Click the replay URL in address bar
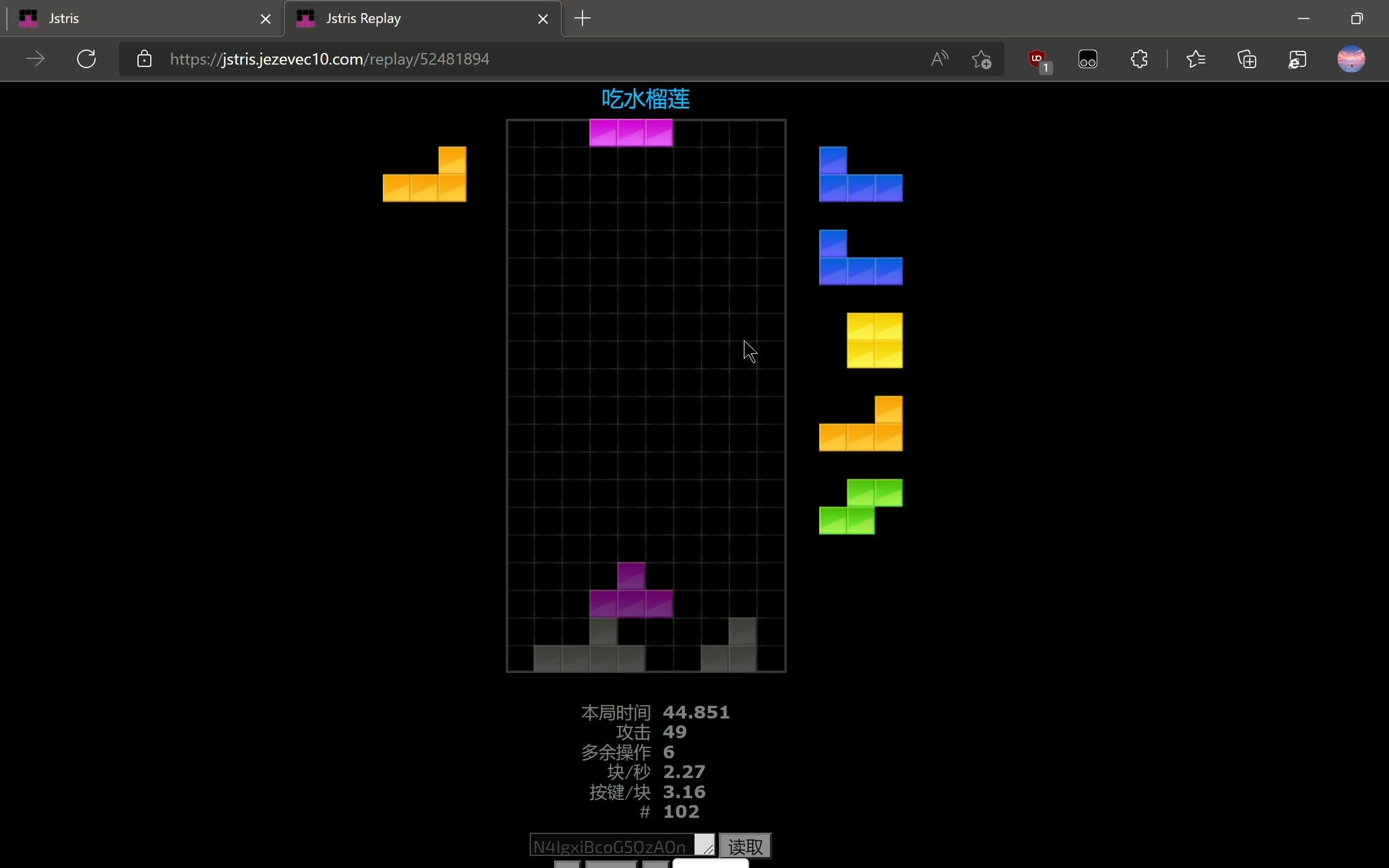This screenshot has width=1389, height=868. [x=330, y=59]
